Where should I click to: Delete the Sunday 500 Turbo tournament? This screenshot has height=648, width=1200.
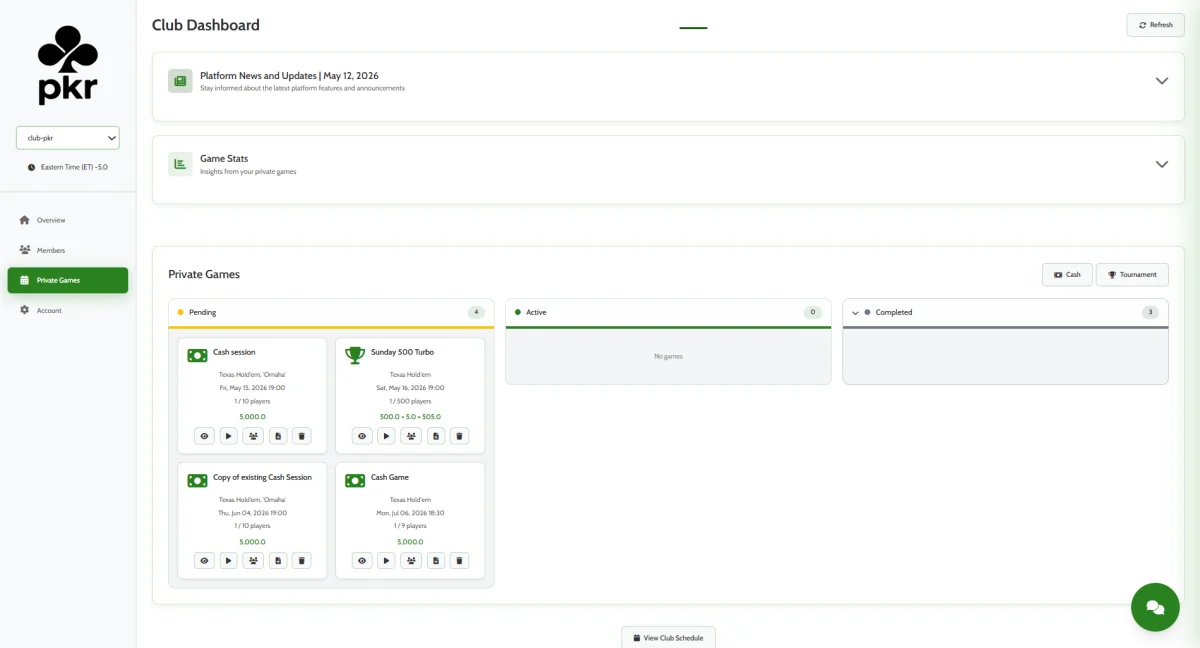coord(459,436)
